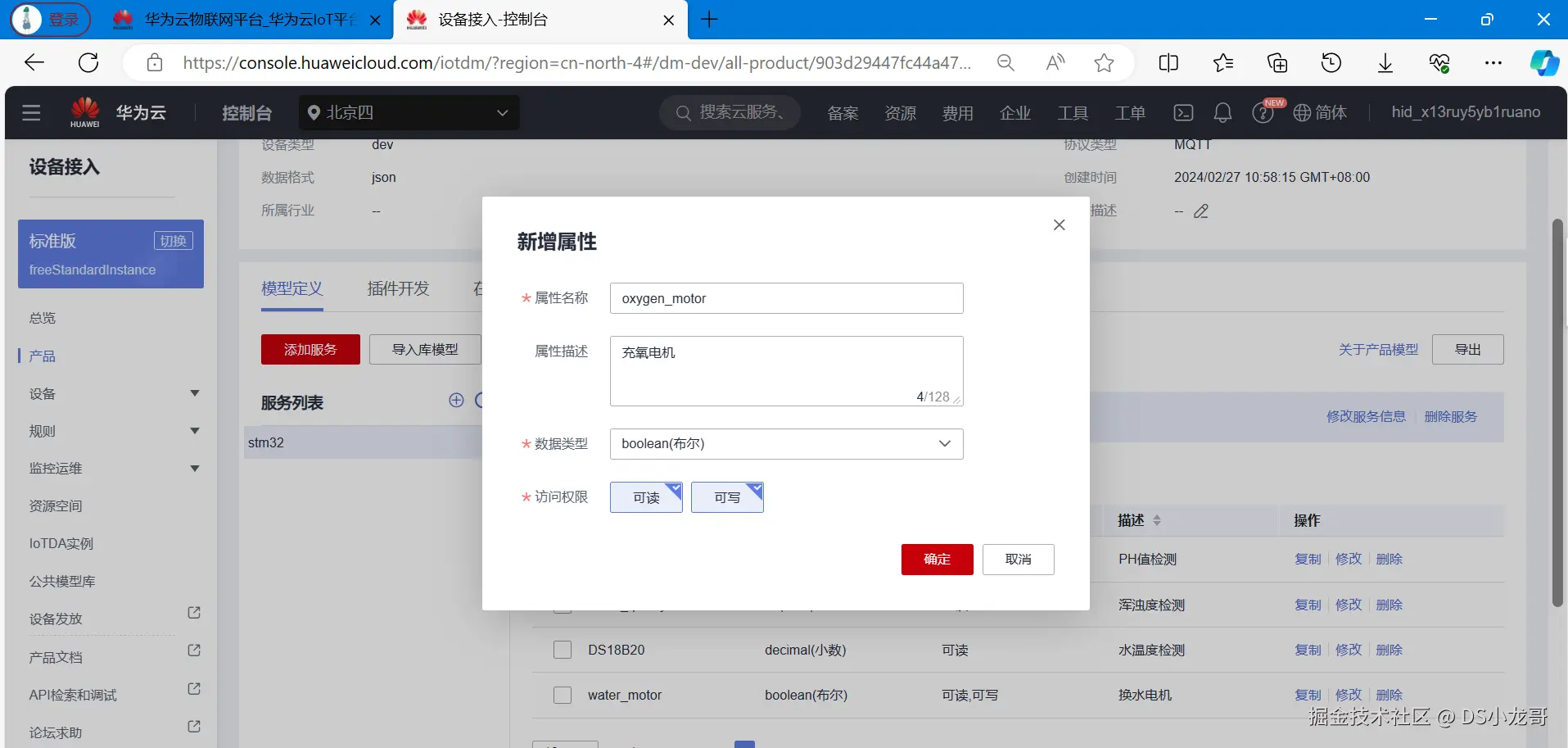Toggle the 可读 access permission
The height and width of the screenshot is (748, 1568).
point(646,497)
